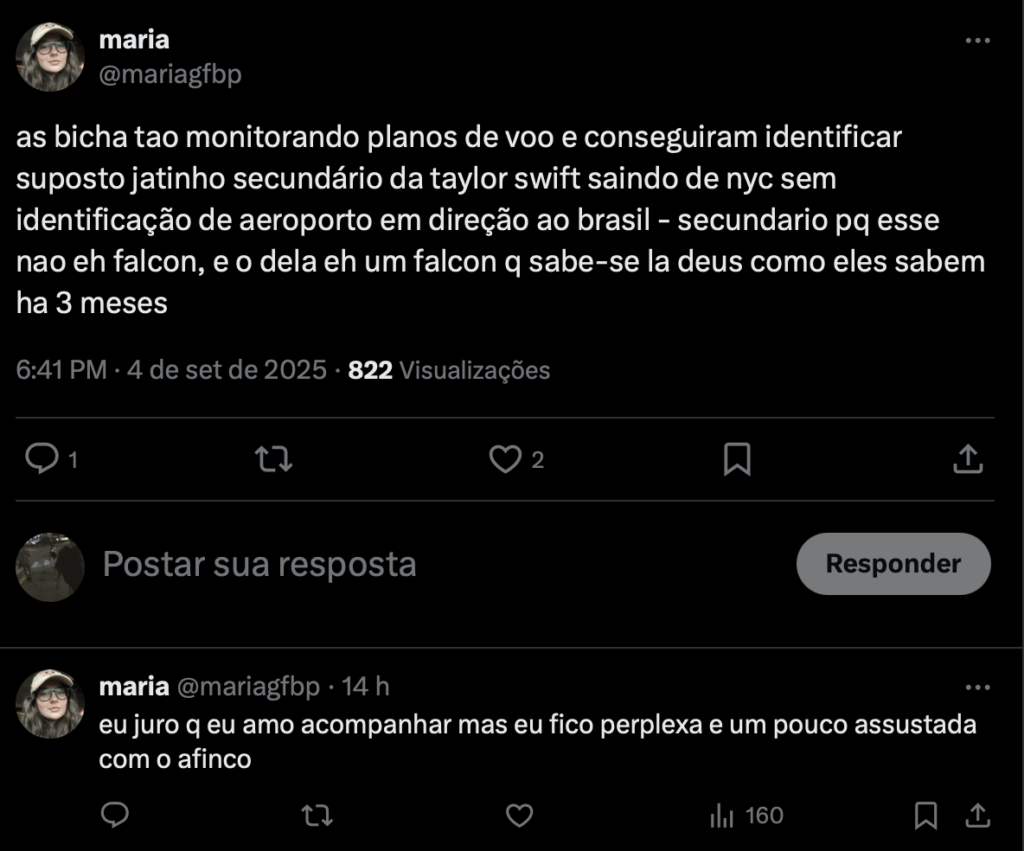Open the more options menu on the reply
1024x851 pixels.
point(977,685)
